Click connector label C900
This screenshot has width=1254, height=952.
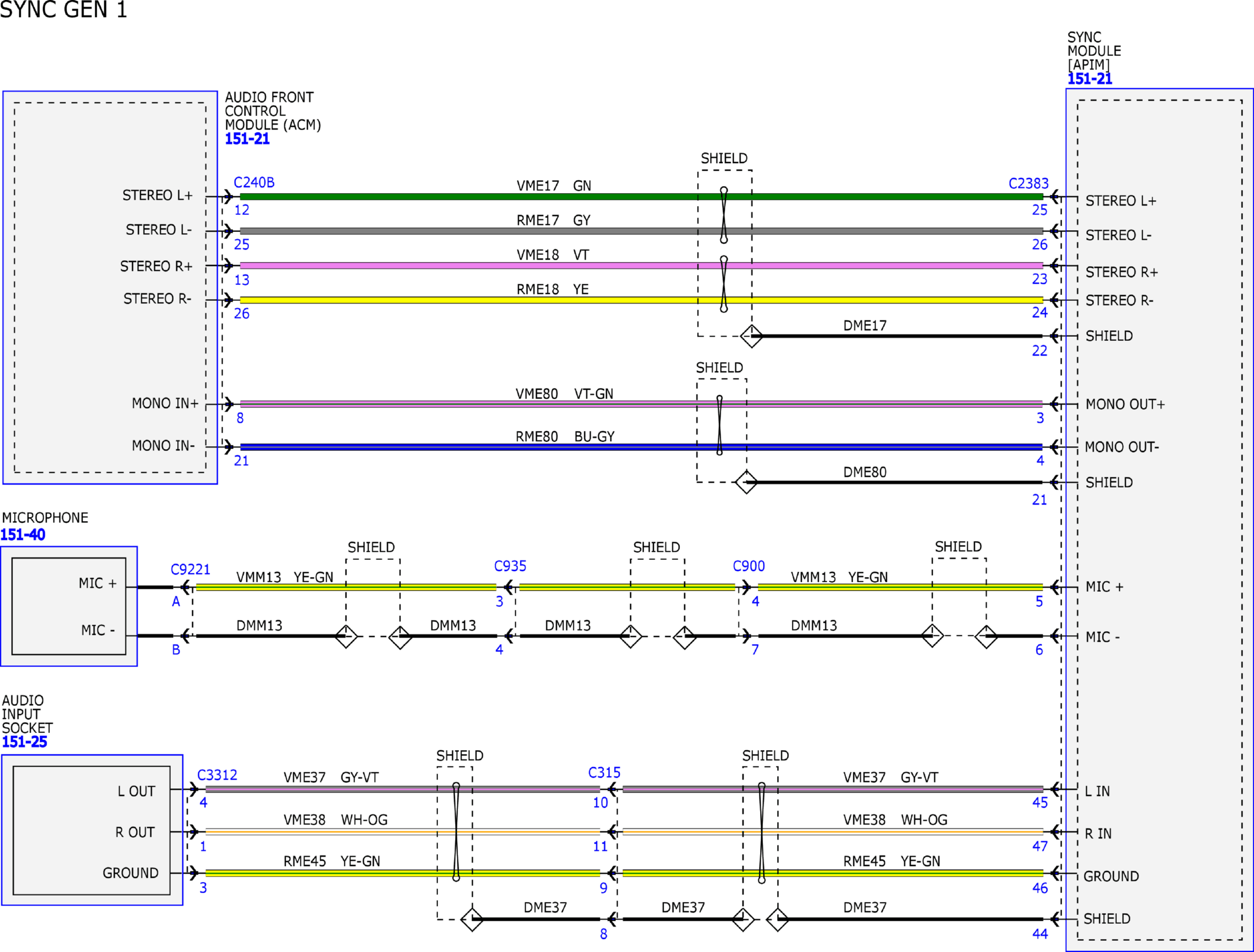point(748,566)
